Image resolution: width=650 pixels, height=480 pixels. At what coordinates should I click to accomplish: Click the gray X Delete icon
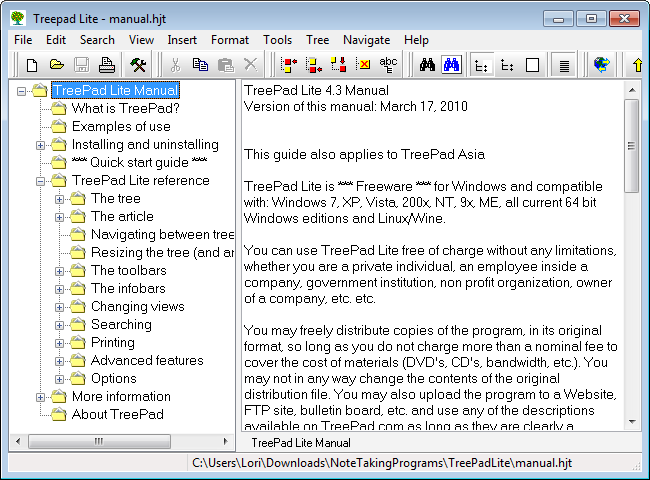(250, 65)
